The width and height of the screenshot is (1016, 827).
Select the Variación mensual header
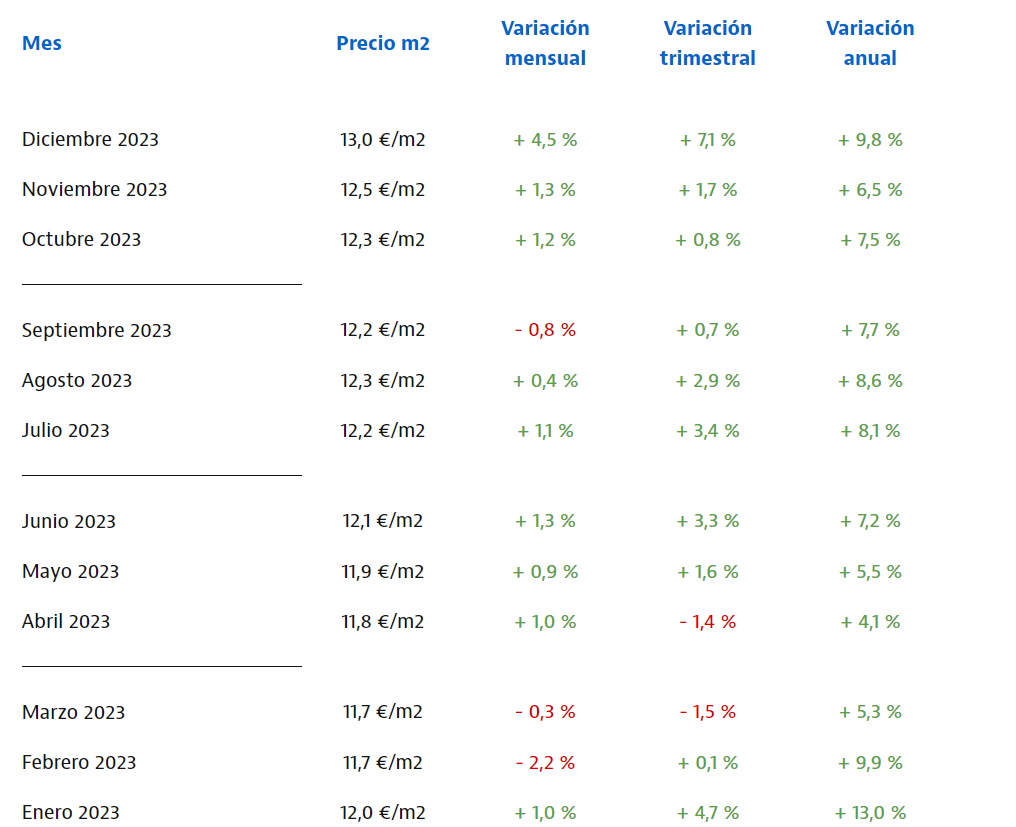[545, 43]
